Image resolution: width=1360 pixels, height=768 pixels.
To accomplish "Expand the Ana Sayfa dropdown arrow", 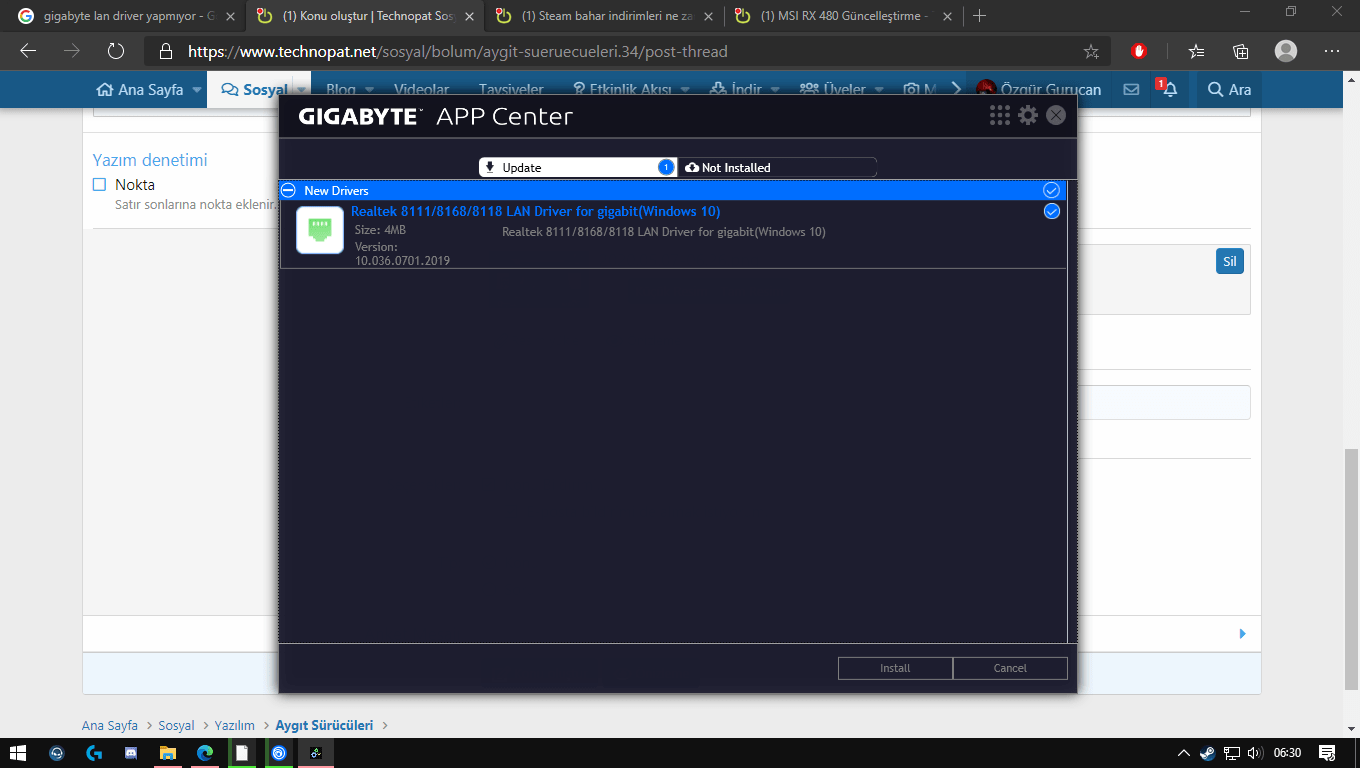I will (x=197, y=89).
